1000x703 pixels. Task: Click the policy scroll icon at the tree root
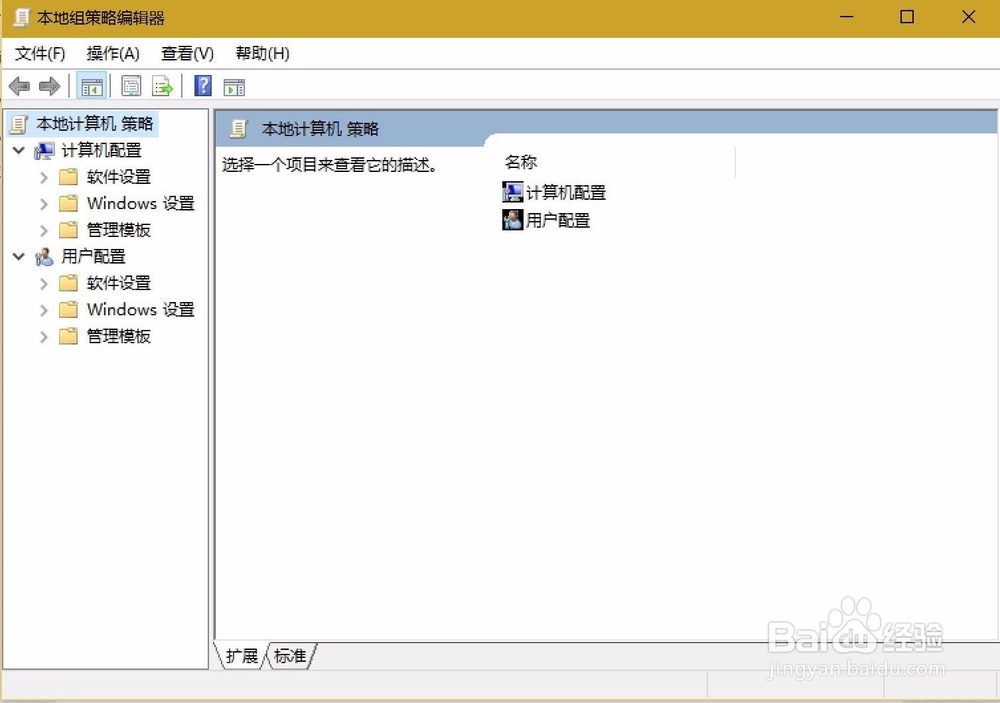(19, 124)
